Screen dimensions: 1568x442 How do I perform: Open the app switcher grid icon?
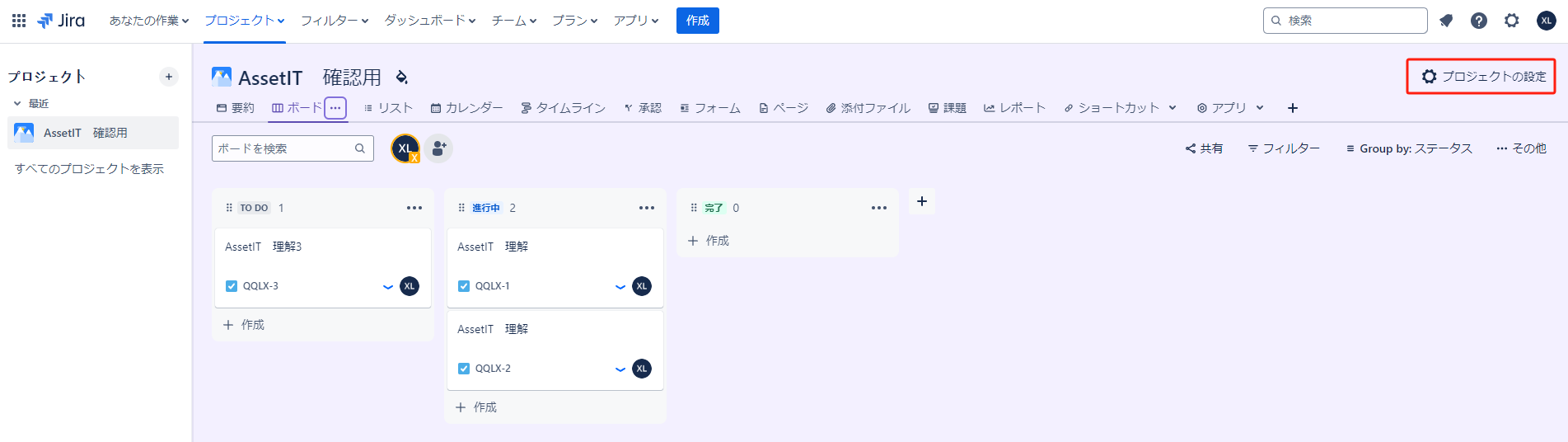[19, 21]
